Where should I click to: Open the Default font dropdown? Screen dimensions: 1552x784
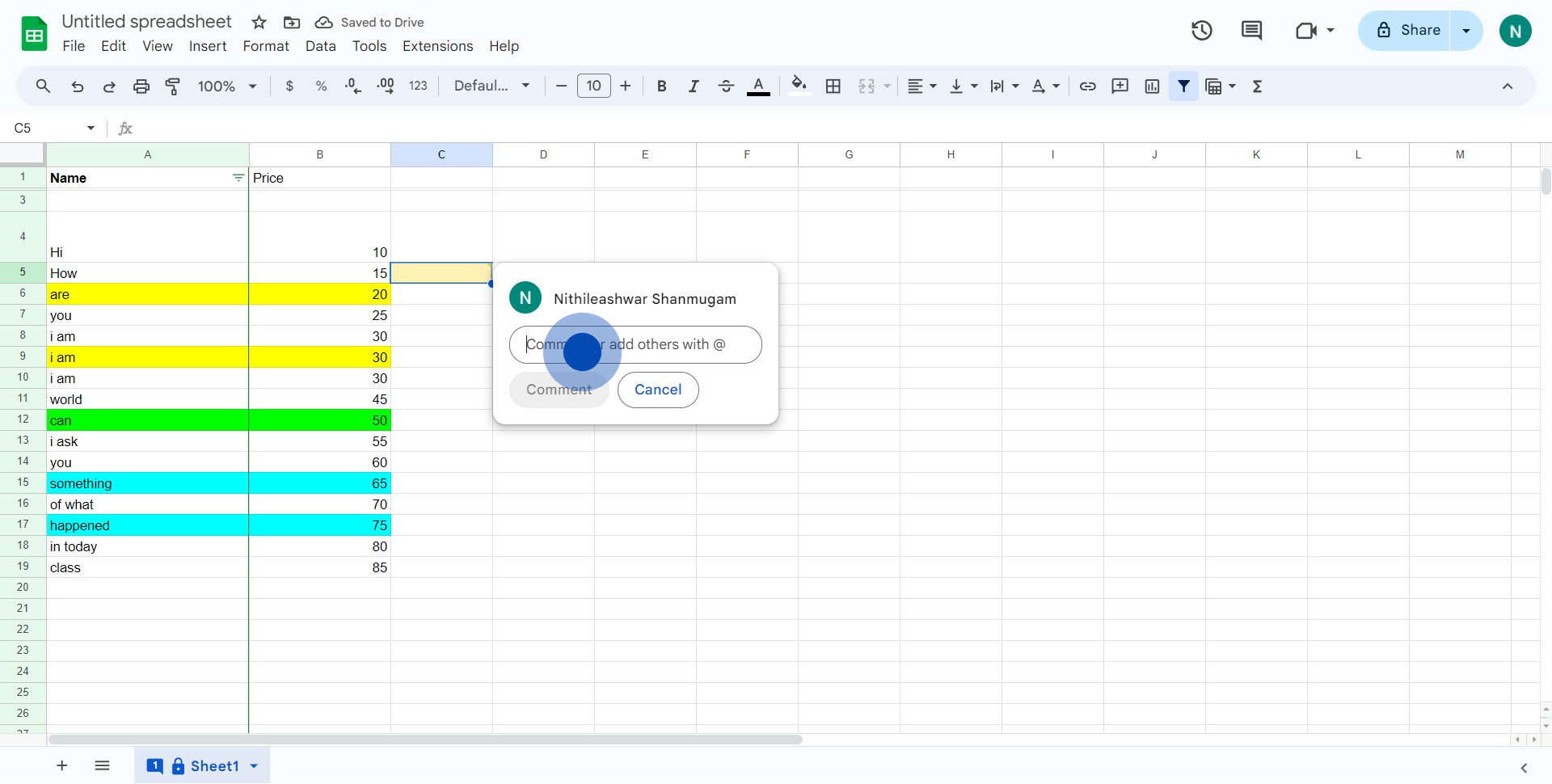coord(491,86)
